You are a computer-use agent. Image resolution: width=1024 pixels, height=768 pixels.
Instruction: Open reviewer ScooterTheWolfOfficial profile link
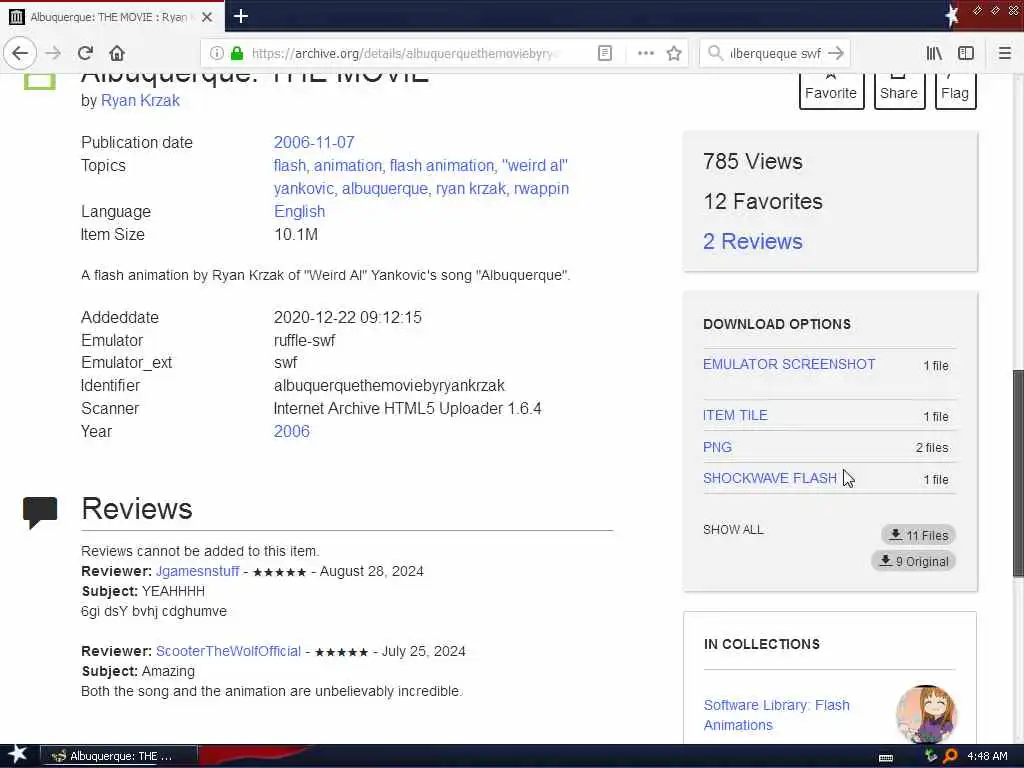coord(228,651)
